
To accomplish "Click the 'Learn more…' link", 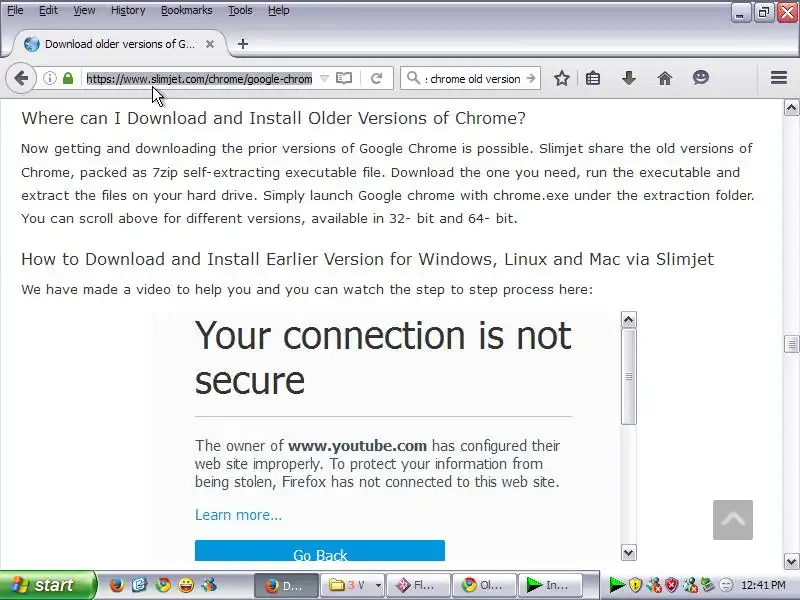I will (238, 515).
